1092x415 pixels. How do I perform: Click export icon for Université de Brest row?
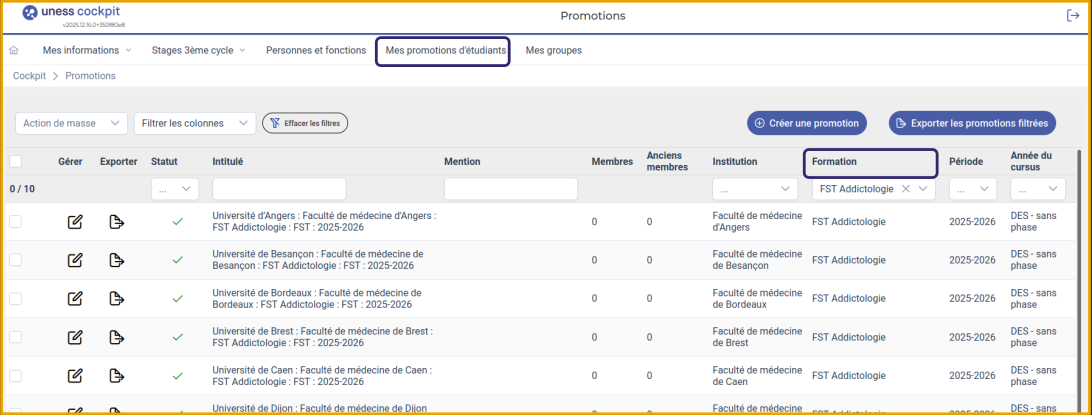coord(117,337)
